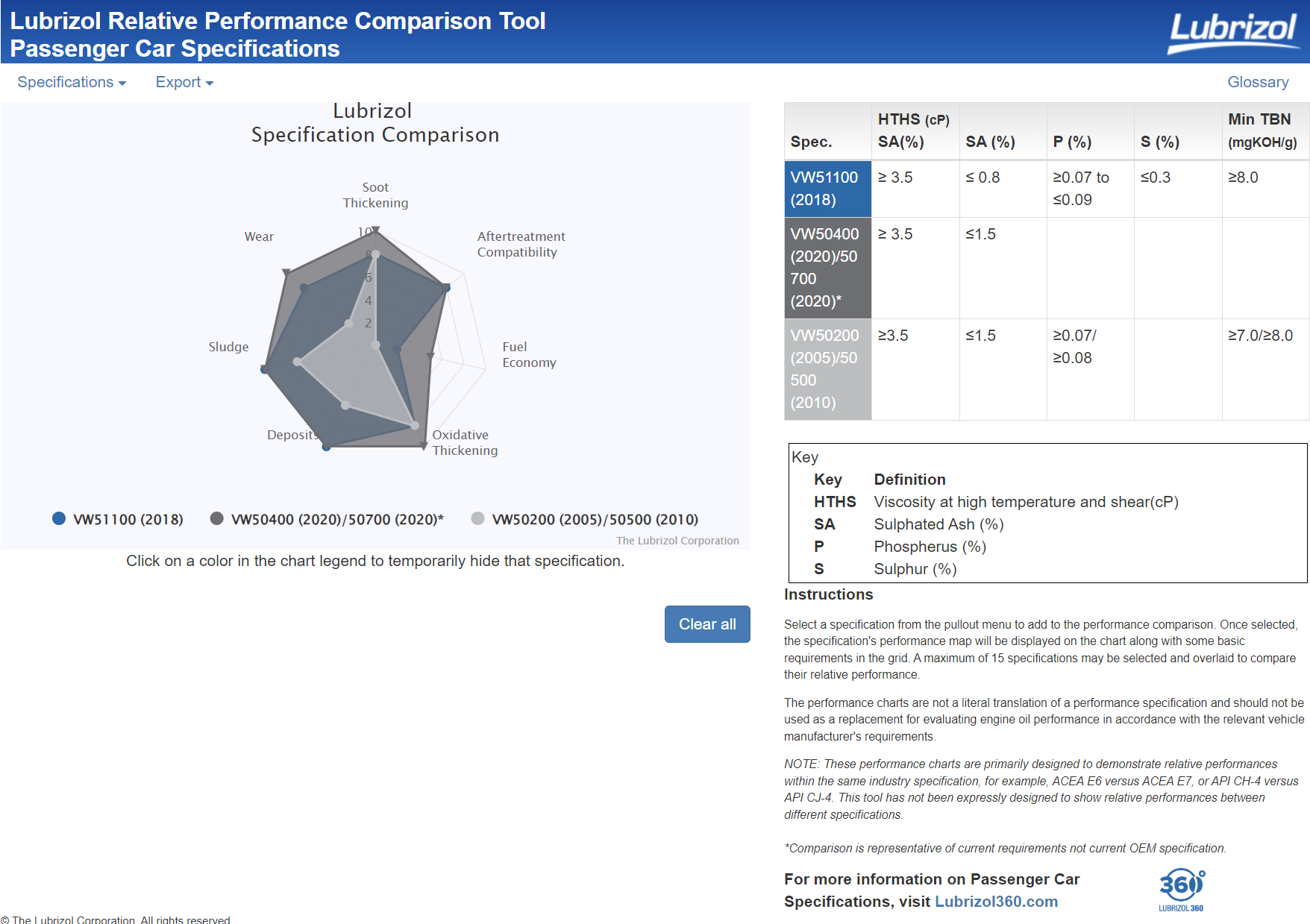The image size is (1310, 924).
Task: Click the Instructions heading
Action: 828,594
